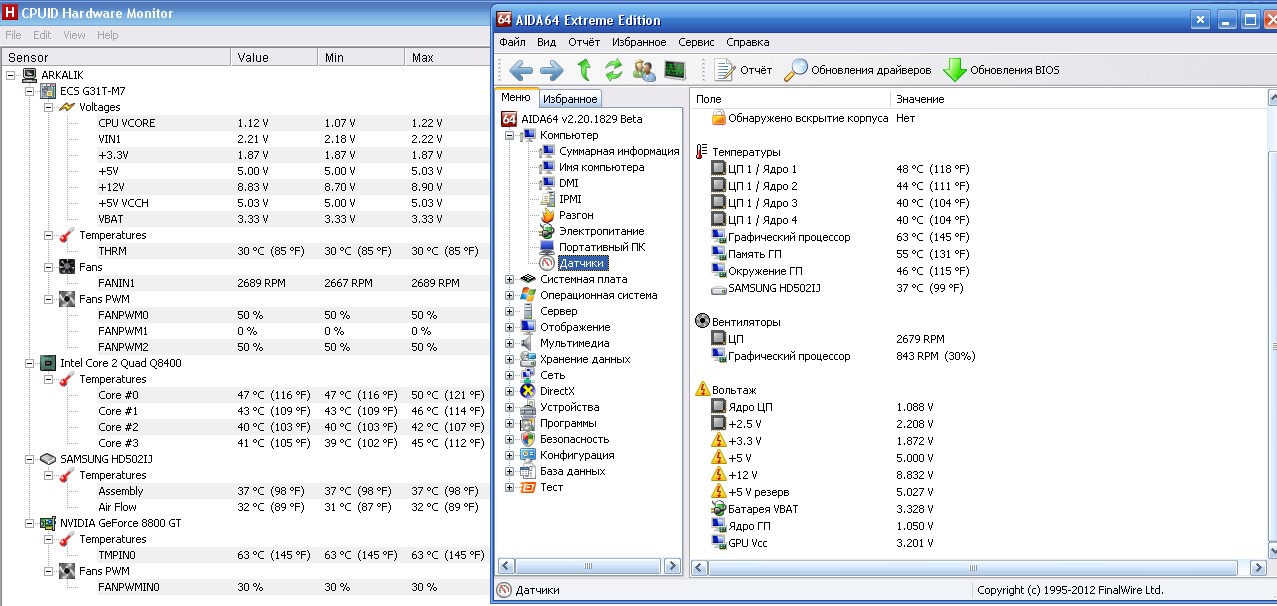The height and width of the screenshot is (606, 1277).
Task: Click the Forward arrow in AIDA64 toolbar
Action: 551,70
